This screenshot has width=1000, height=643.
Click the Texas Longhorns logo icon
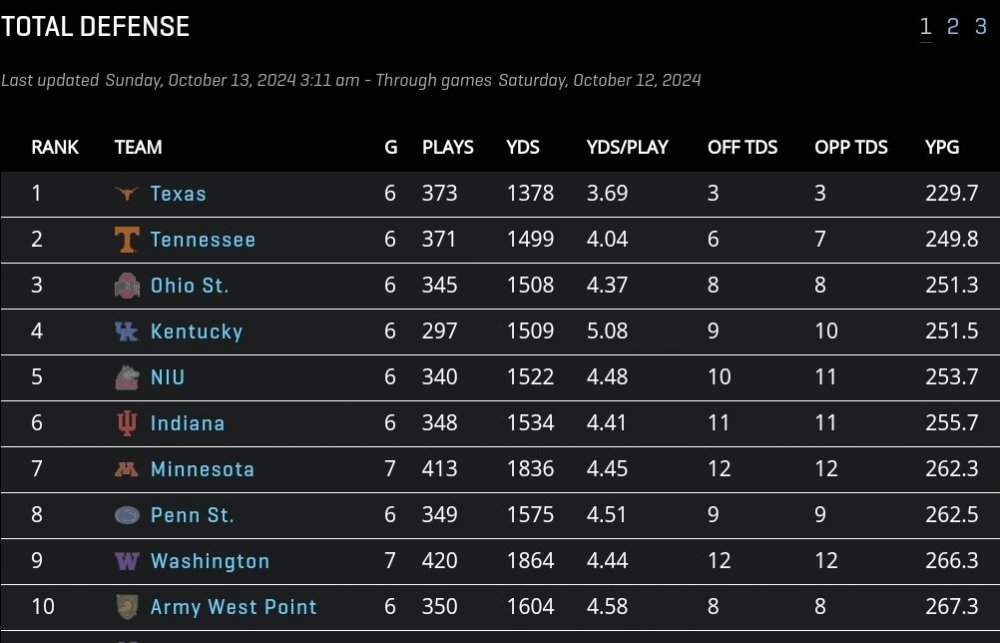[x=127, y=194]
